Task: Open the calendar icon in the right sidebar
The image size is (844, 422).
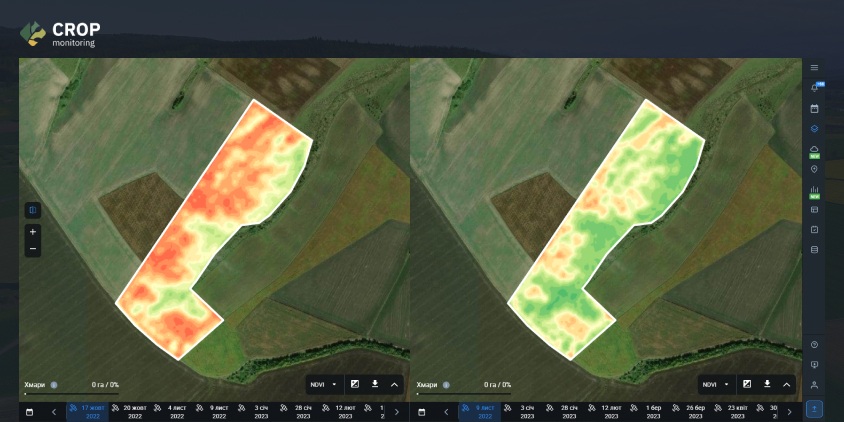Action: [x=814, y=109]
